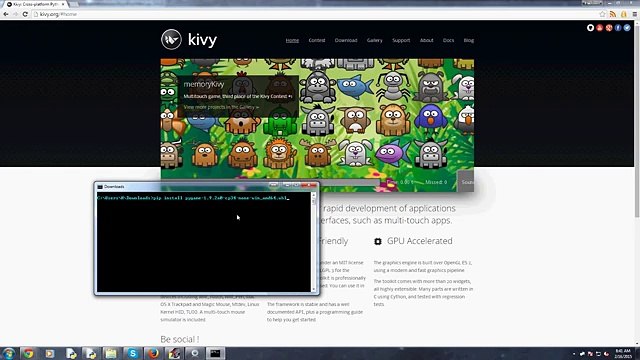This screenshot has height=360, width=640.
Task: Close the Kivy browser tab
Action: (x=63, y=4)
